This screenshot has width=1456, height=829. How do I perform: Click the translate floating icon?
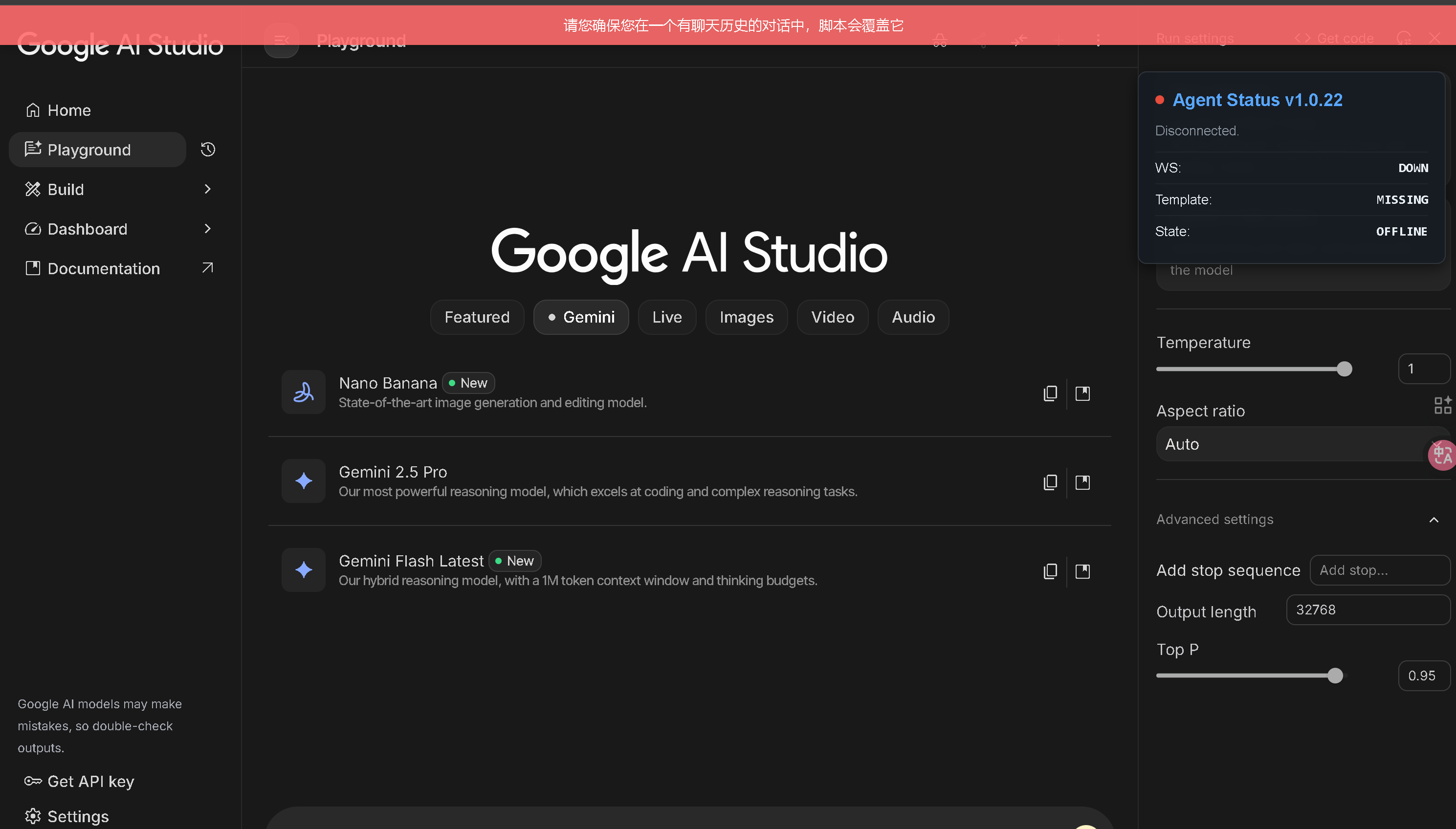click(x=1442, y=455)
